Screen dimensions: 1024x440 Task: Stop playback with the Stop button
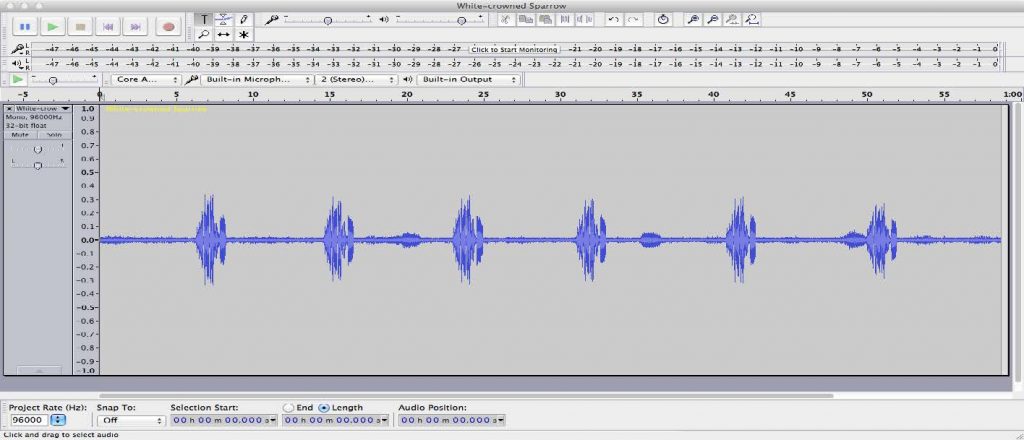click(x=80, y=27)
